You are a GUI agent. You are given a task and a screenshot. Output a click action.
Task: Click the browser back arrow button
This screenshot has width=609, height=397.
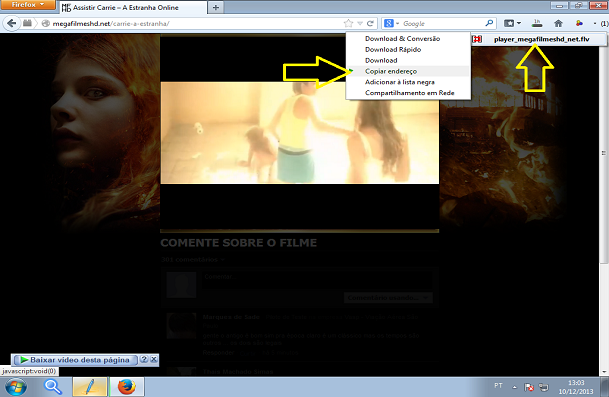pyautogui.click(x=12, y=23)
